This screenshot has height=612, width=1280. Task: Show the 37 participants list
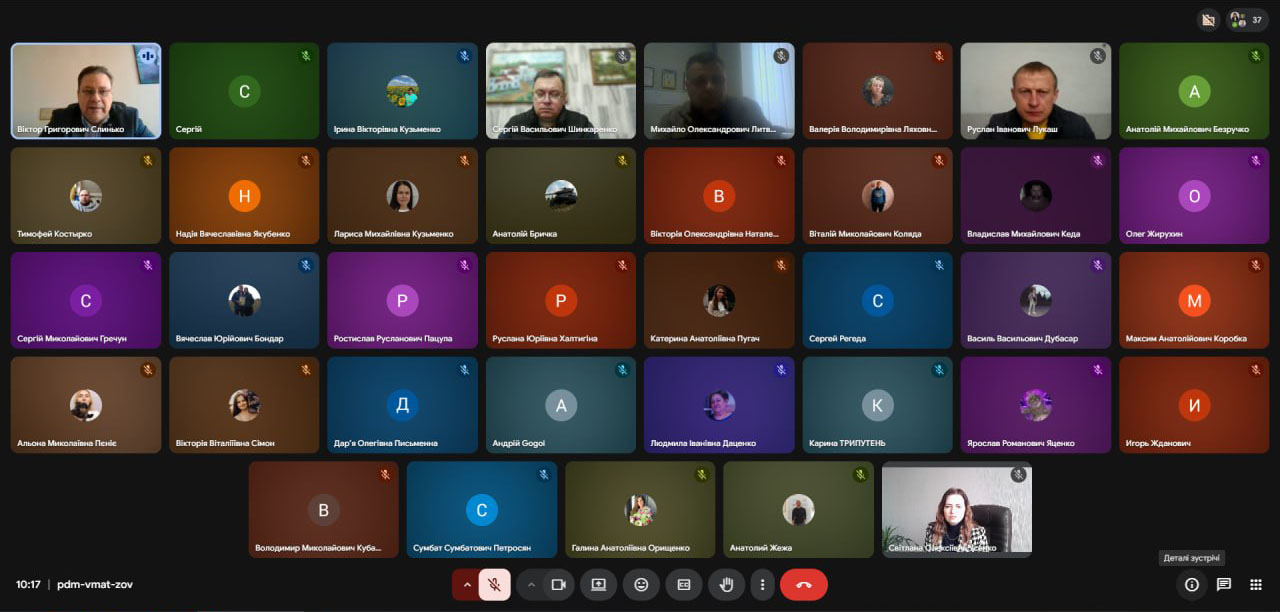click(x=1247, y=20)
